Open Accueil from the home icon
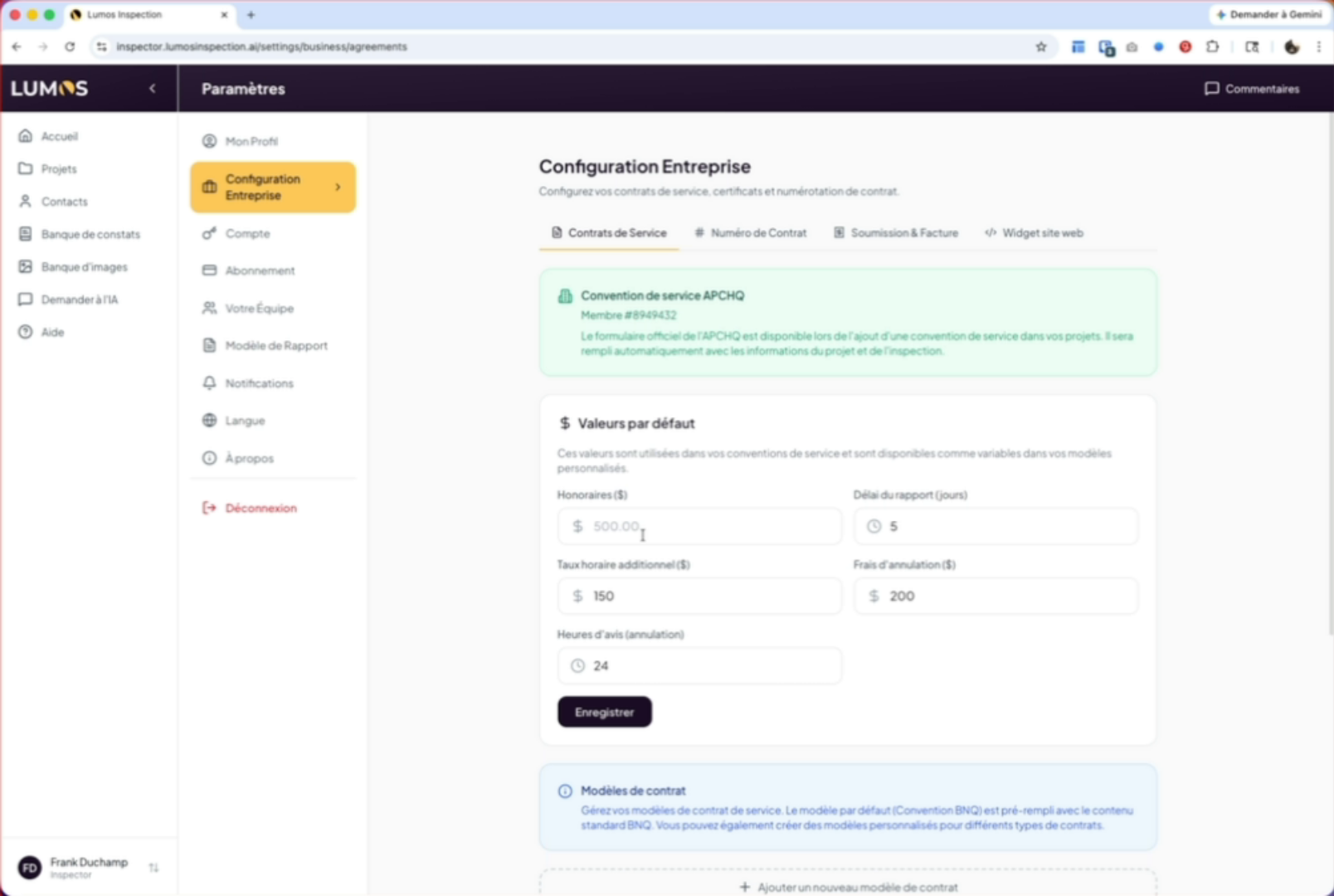Image resolution: width=1334 pixels, height=896 pixels. tap(26, 136)
